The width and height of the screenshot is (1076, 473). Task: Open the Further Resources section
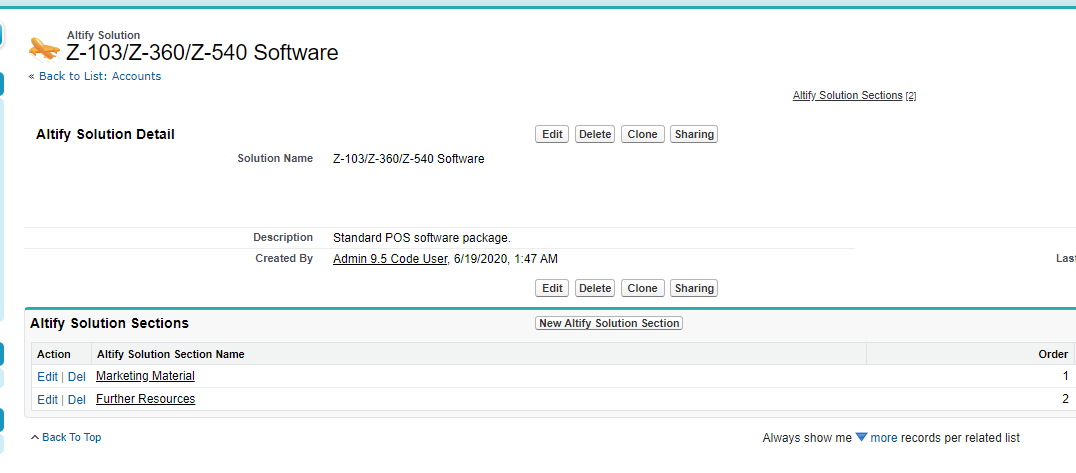(x=145, y=399)
